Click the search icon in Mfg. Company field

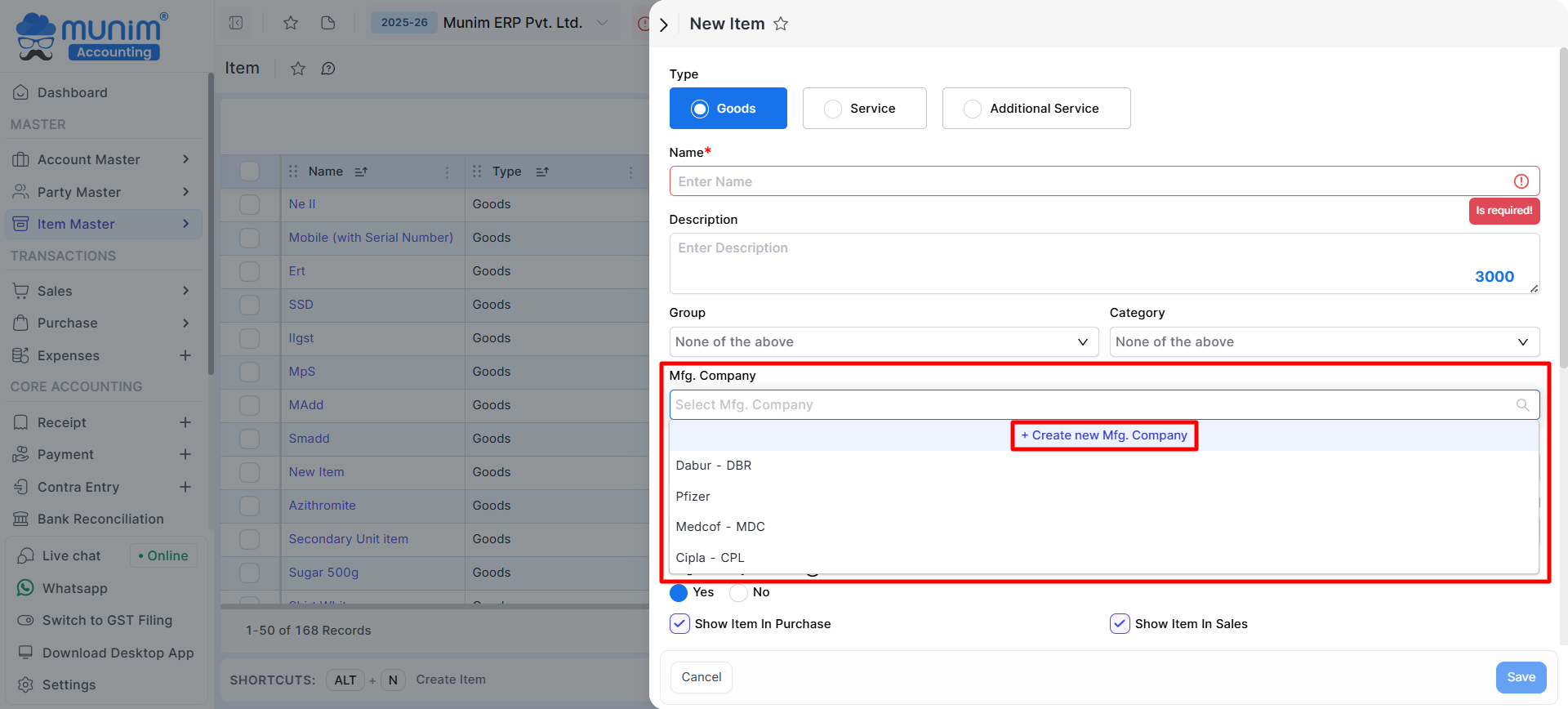click(1522, 405)
